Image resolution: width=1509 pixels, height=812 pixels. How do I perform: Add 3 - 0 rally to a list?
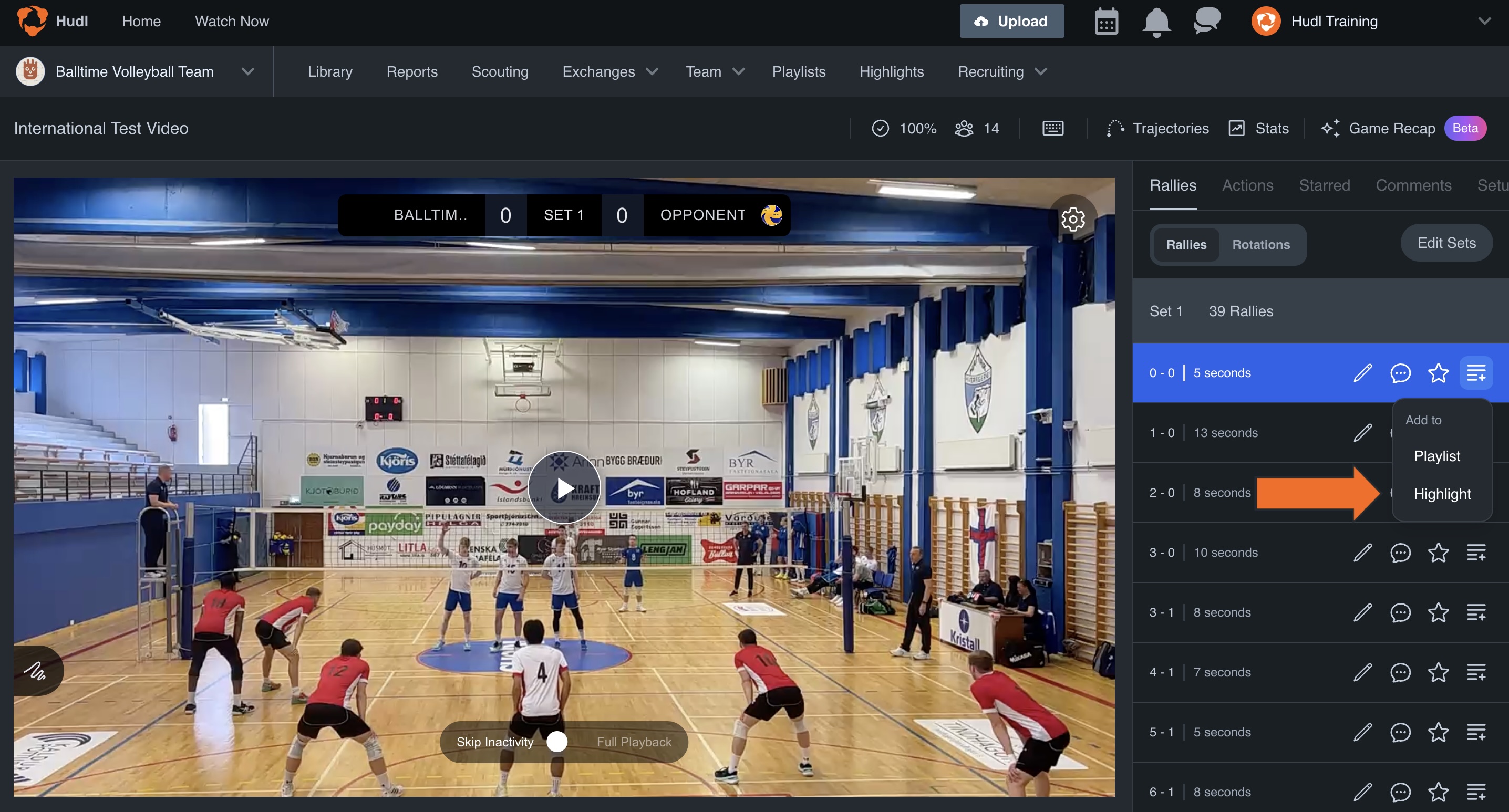(1475, 553)
